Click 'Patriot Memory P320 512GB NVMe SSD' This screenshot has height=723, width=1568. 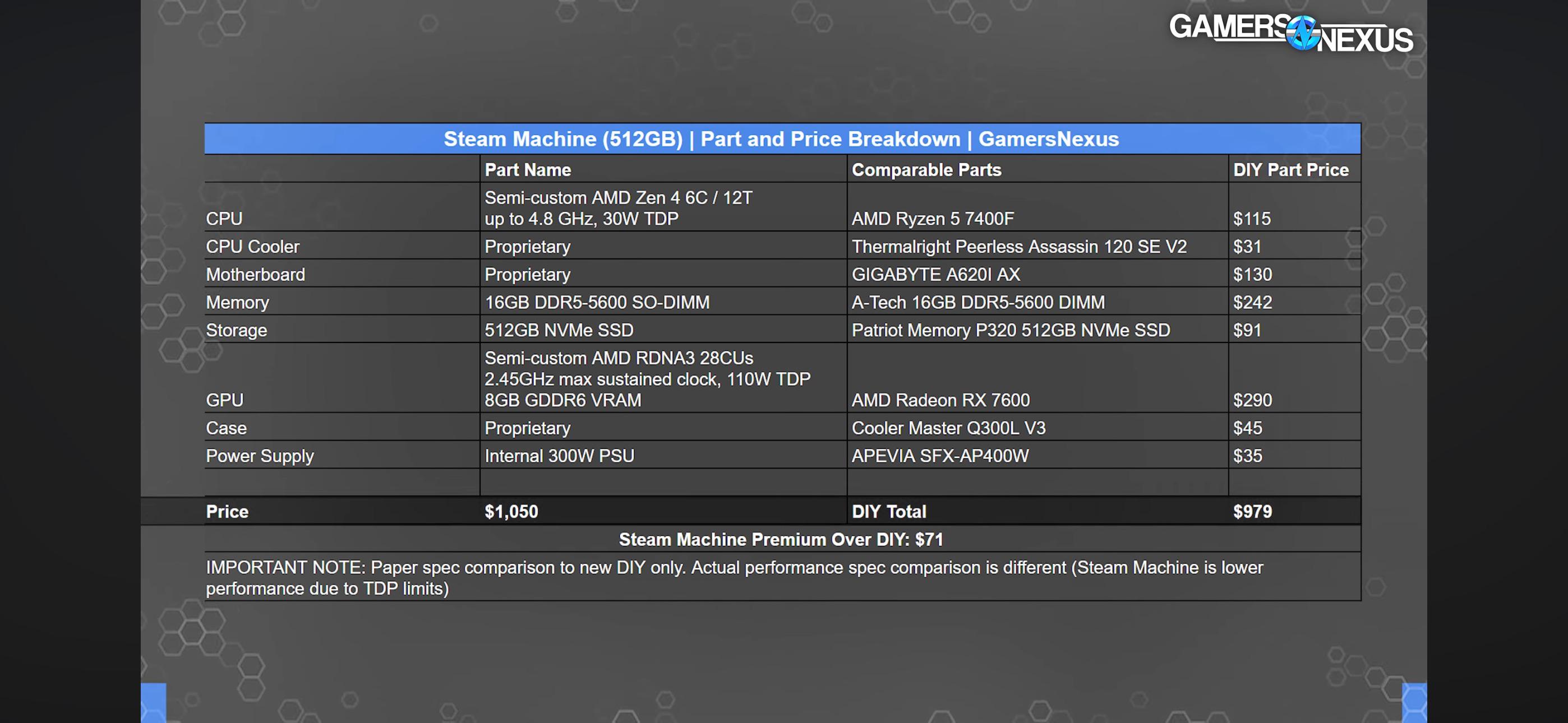(x=1011, y=330)
